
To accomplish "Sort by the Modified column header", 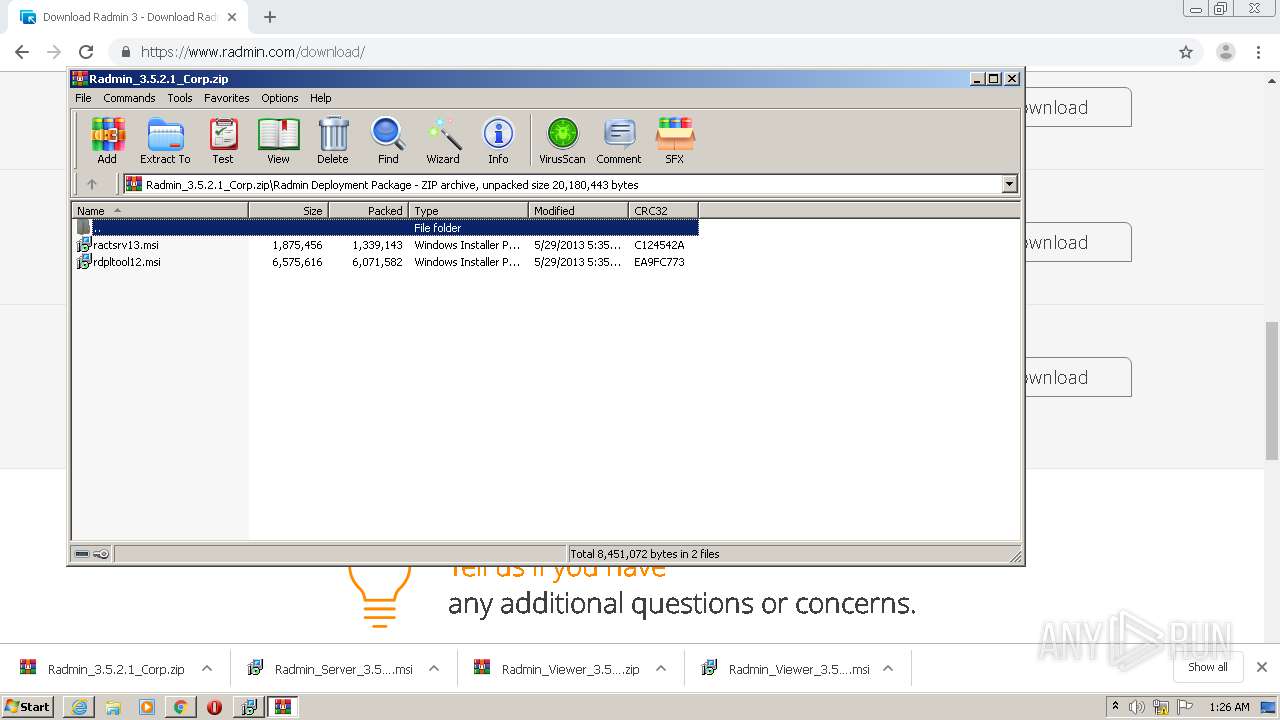I will 578,210.
